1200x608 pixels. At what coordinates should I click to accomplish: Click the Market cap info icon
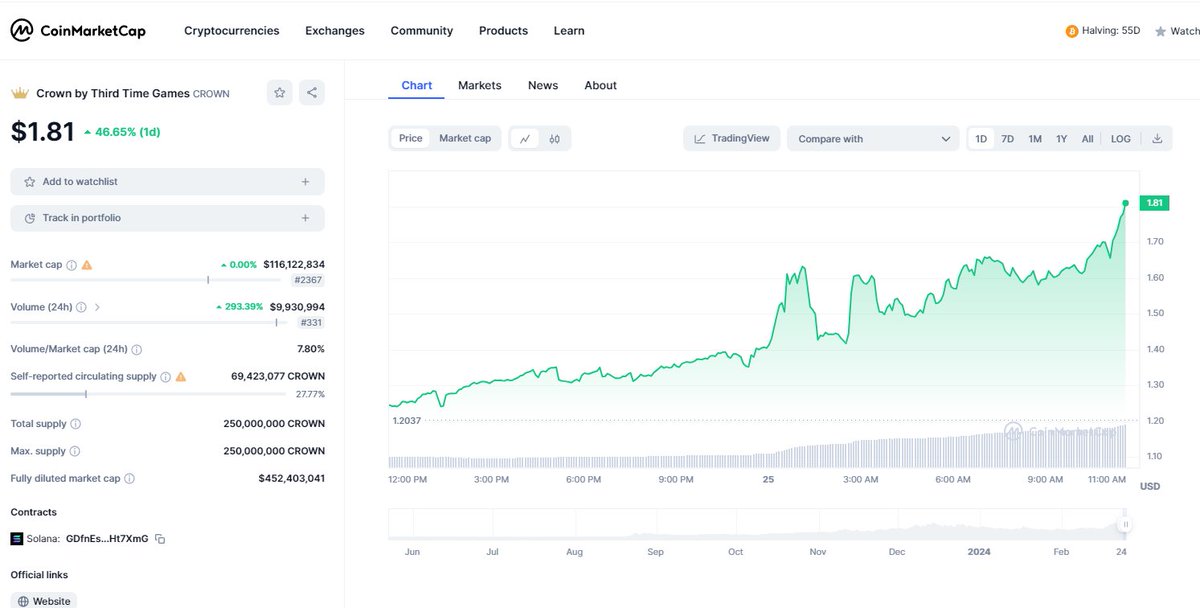[x=71, y=265]
